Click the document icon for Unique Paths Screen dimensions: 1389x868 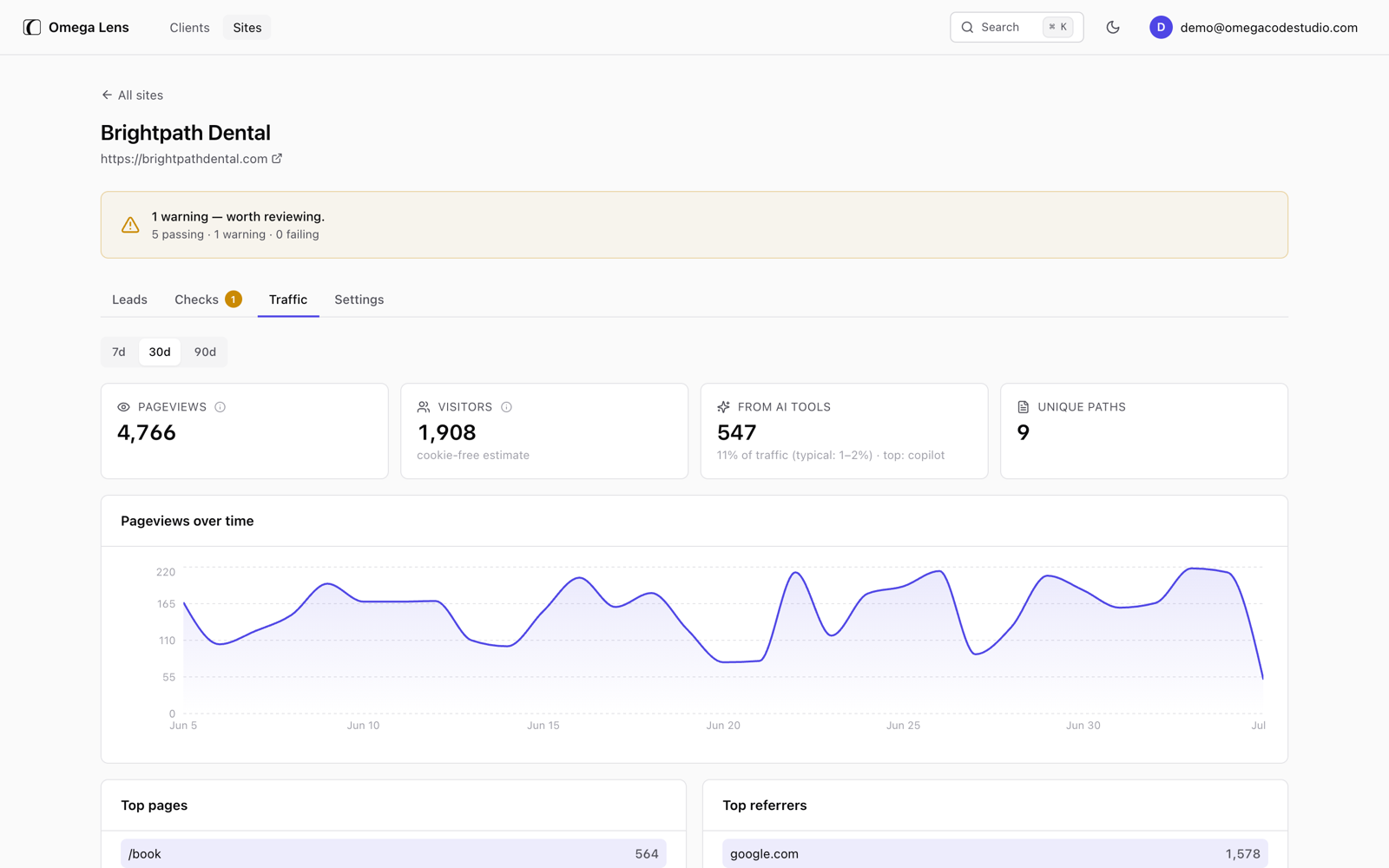click(x=1023, y=406)
